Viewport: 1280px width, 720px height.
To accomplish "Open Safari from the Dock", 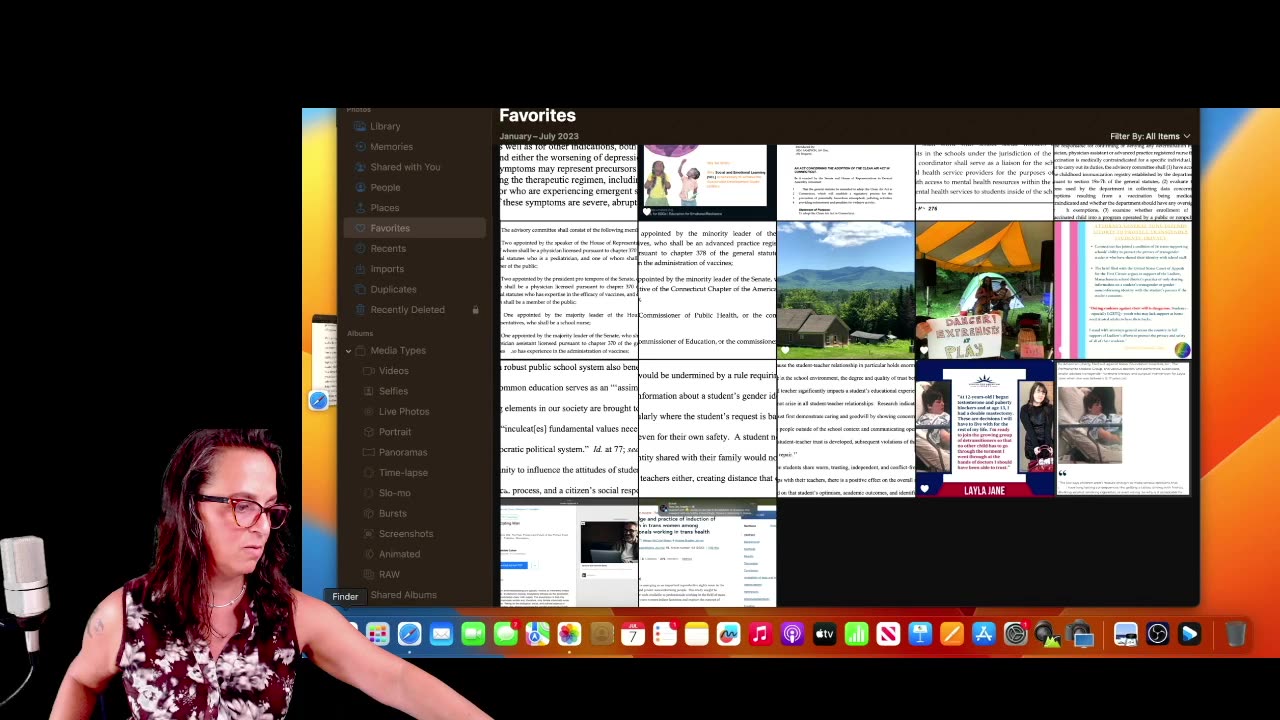I will tap(409, 634).
